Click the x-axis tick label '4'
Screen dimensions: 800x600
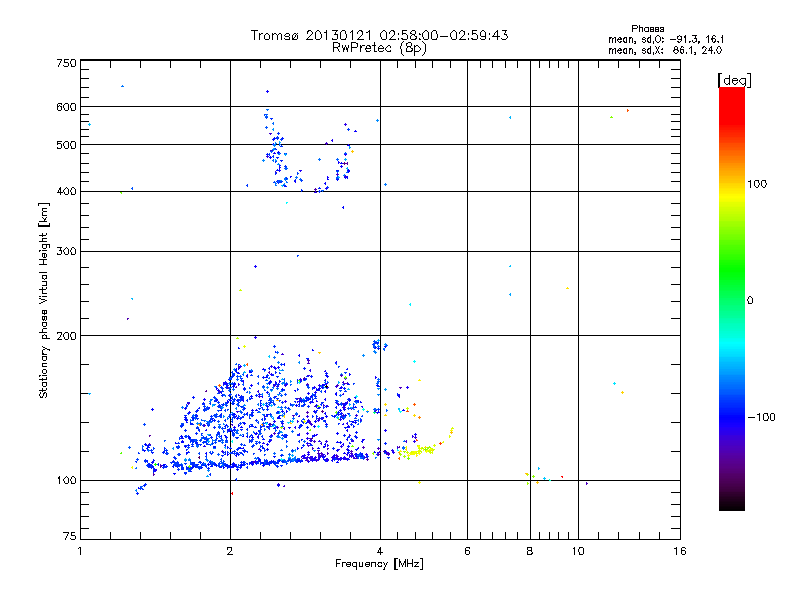click(380, 551)
